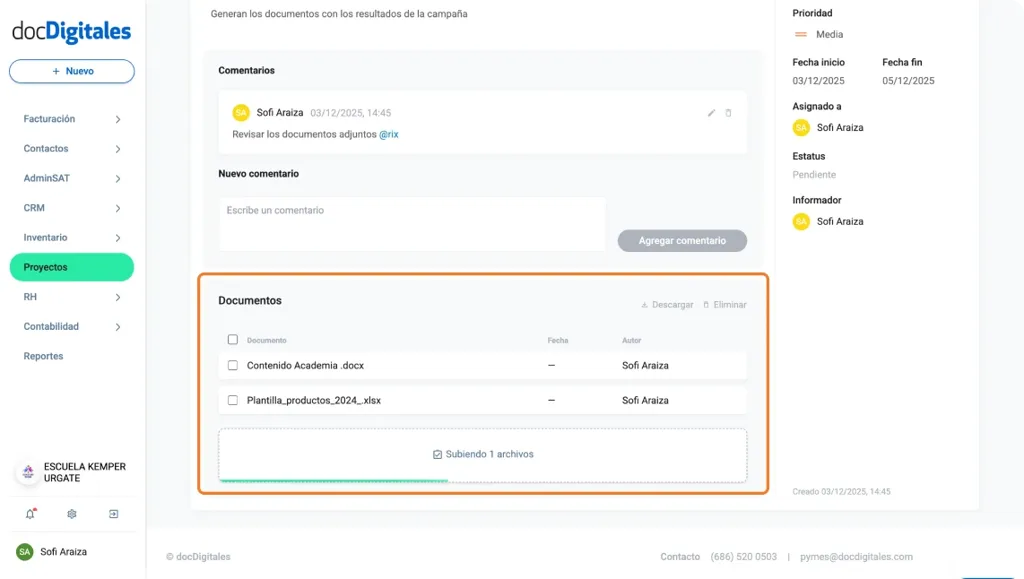Click the logout icon near the gear
The image size is (1024, 579).
[x=113, y=513]
